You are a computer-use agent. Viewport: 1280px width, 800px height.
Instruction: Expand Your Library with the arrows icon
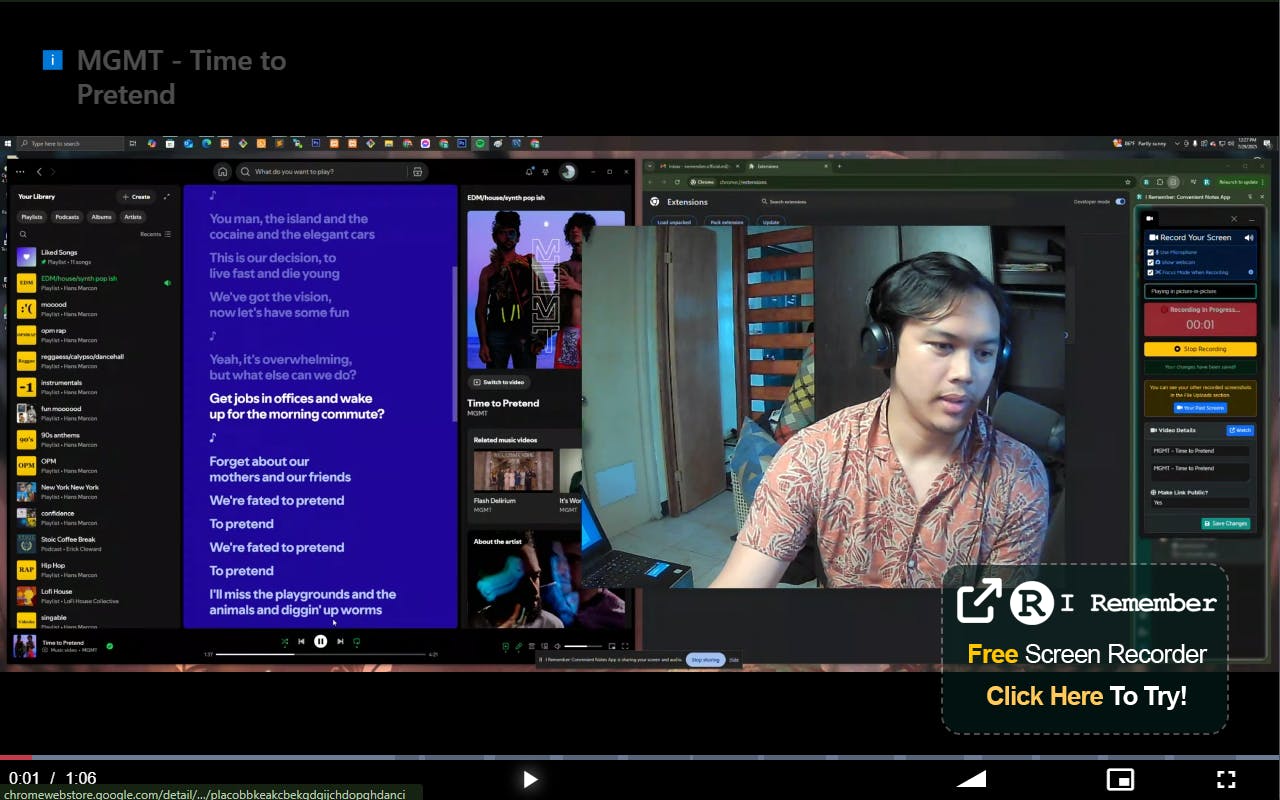[x=167, y=197]
